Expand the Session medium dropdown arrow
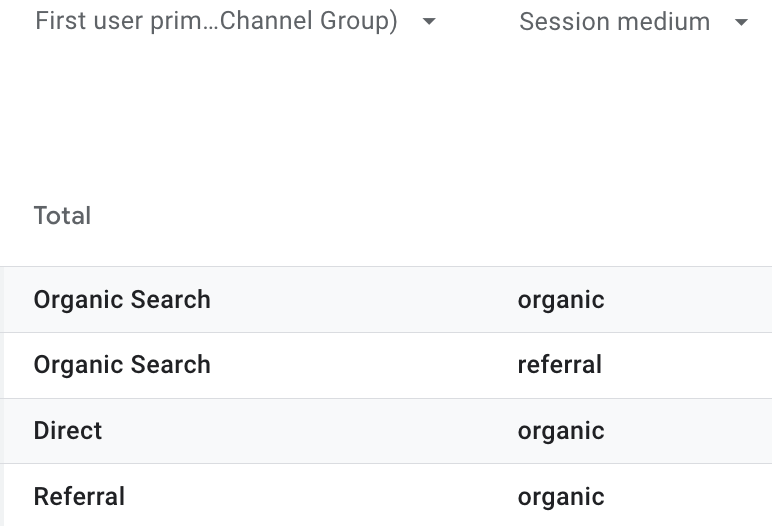Image resolution: width=772 pixels, height=526 pixels. (x=741, y=23)
